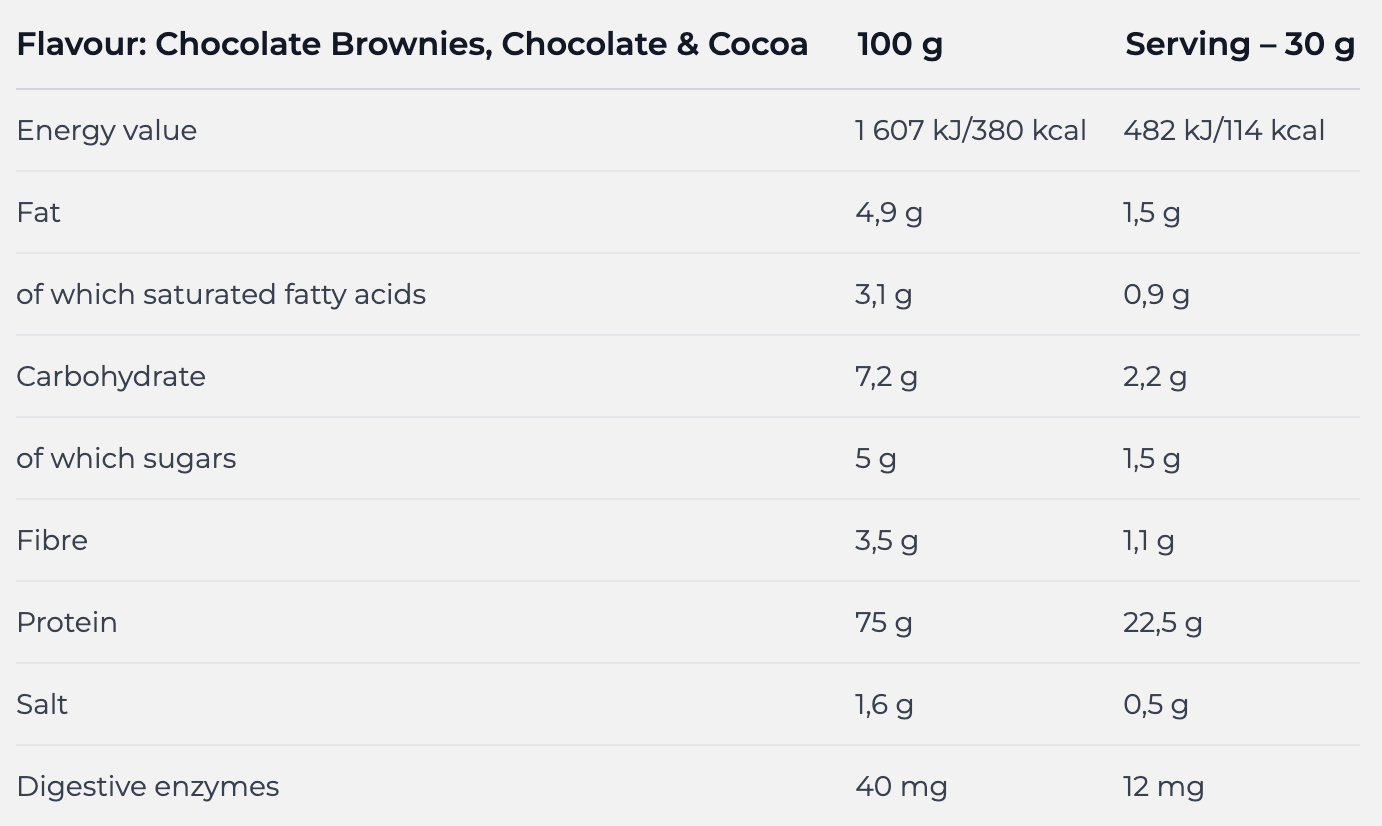The height and width of the screenshot is (826, 1382).
Task: Select the 'Salt' row label
Action: point(42,704)
